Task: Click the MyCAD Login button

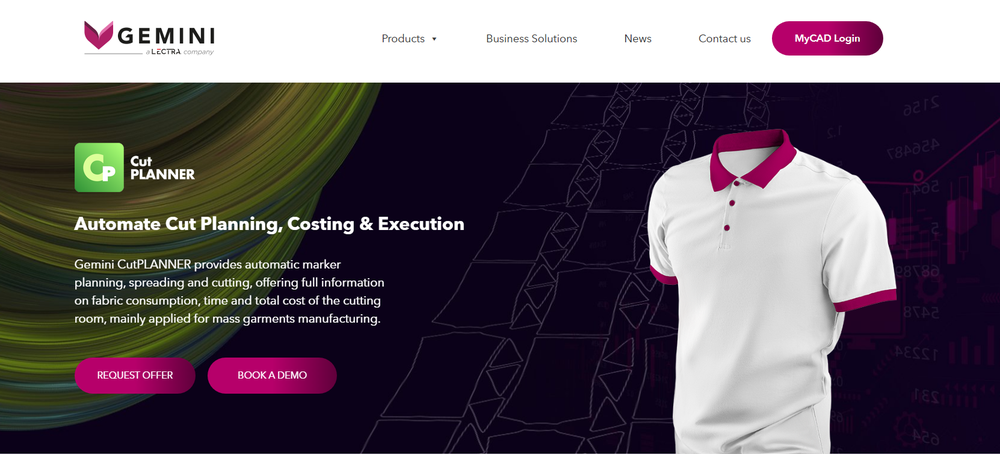Action: click(x=827, y=38)
